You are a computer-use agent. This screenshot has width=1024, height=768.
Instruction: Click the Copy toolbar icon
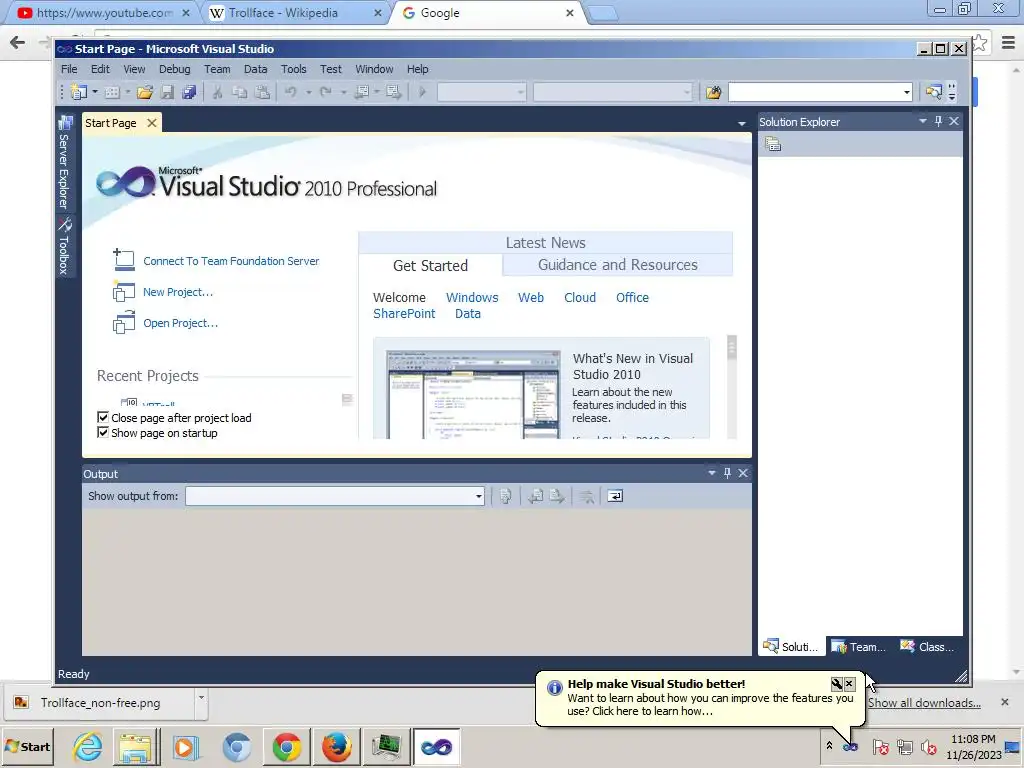click(x=240, y=93)
